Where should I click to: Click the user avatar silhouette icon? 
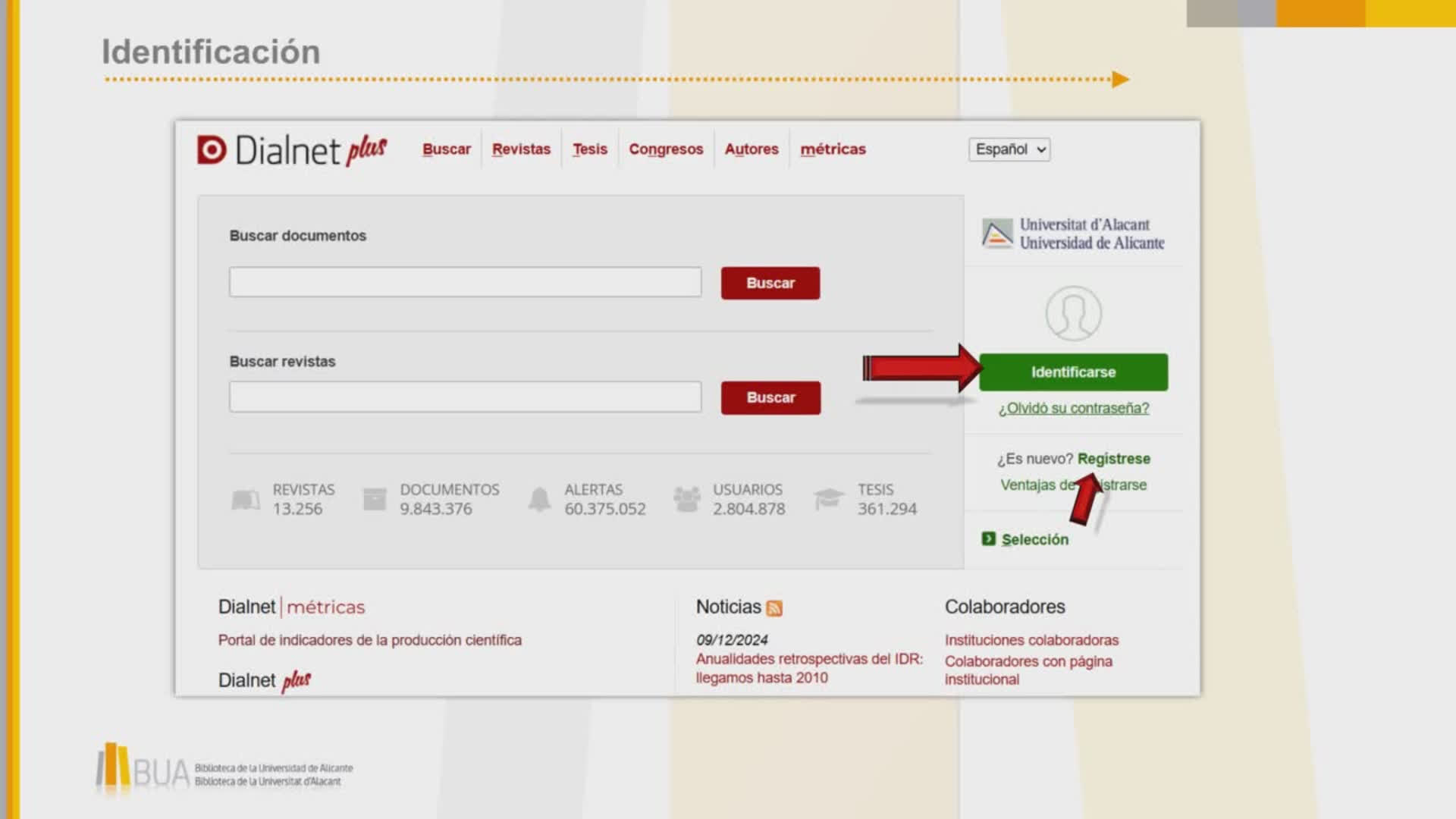[x=1073, y=313]
